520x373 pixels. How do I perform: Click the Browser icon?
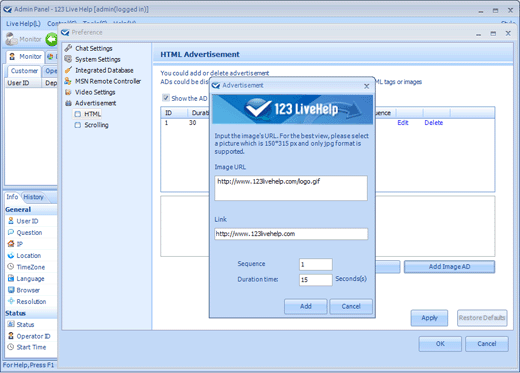(11, 290)
